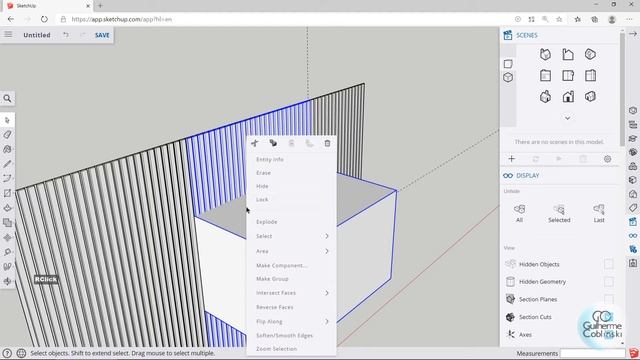This screenshot has height=360, width=640.
Task: Open scene settings gear
Action: click(607, 159)
